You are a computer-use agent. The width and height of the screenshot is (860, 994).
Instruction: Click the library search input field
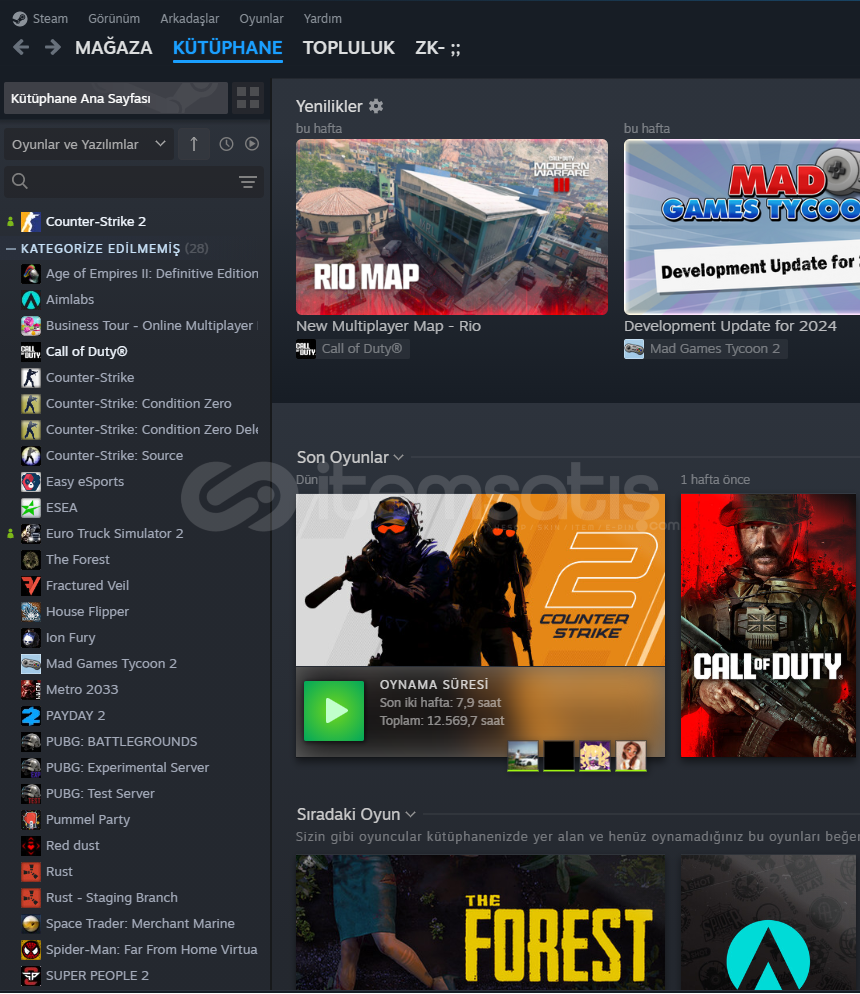pos(134,181)
